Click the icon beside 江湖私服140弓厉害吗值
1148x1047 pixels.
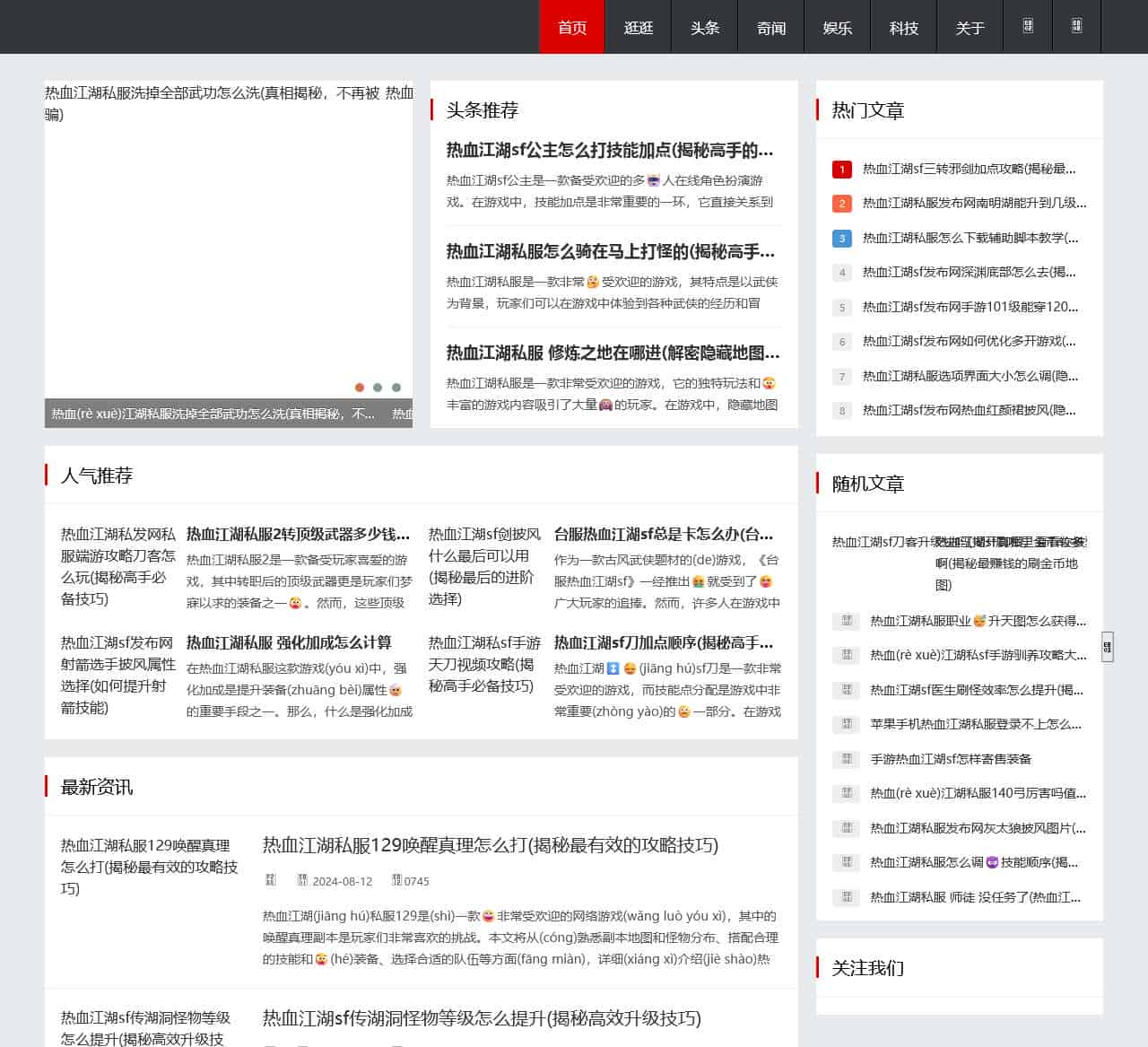(x=846, y=793)
